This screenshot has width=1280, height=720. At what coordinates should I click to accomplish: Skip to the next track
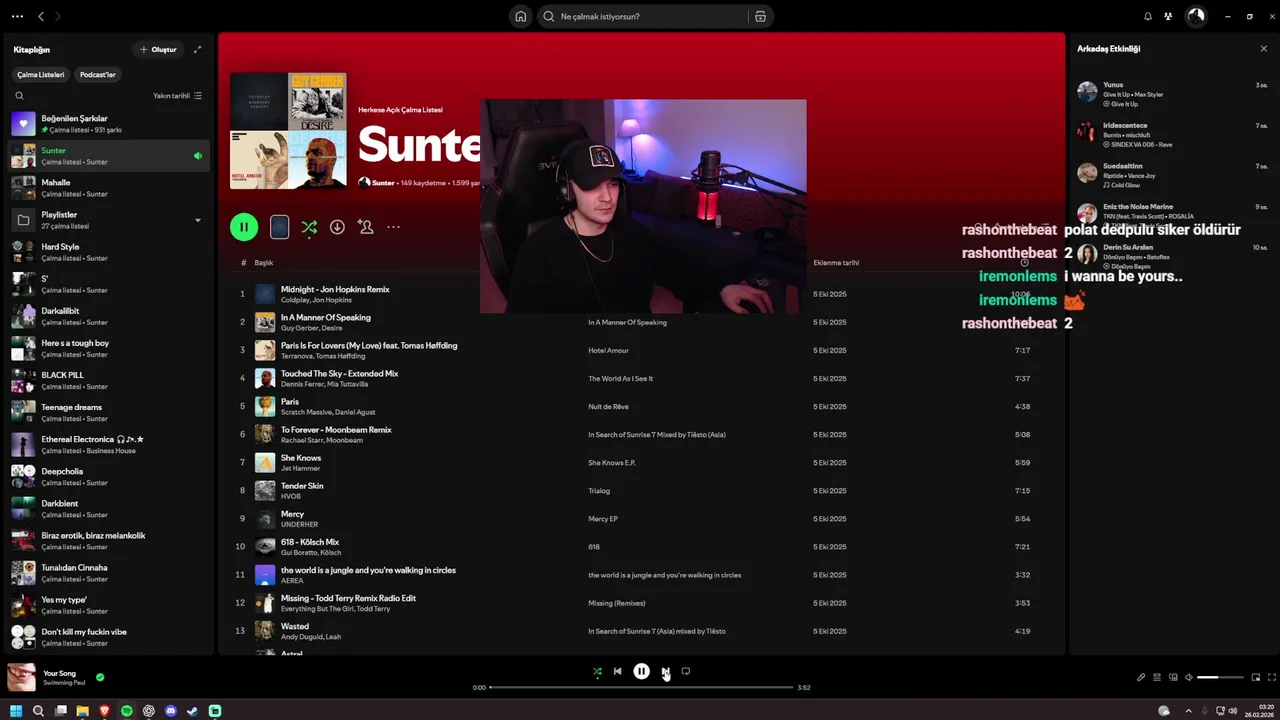(x=665, y=671)
